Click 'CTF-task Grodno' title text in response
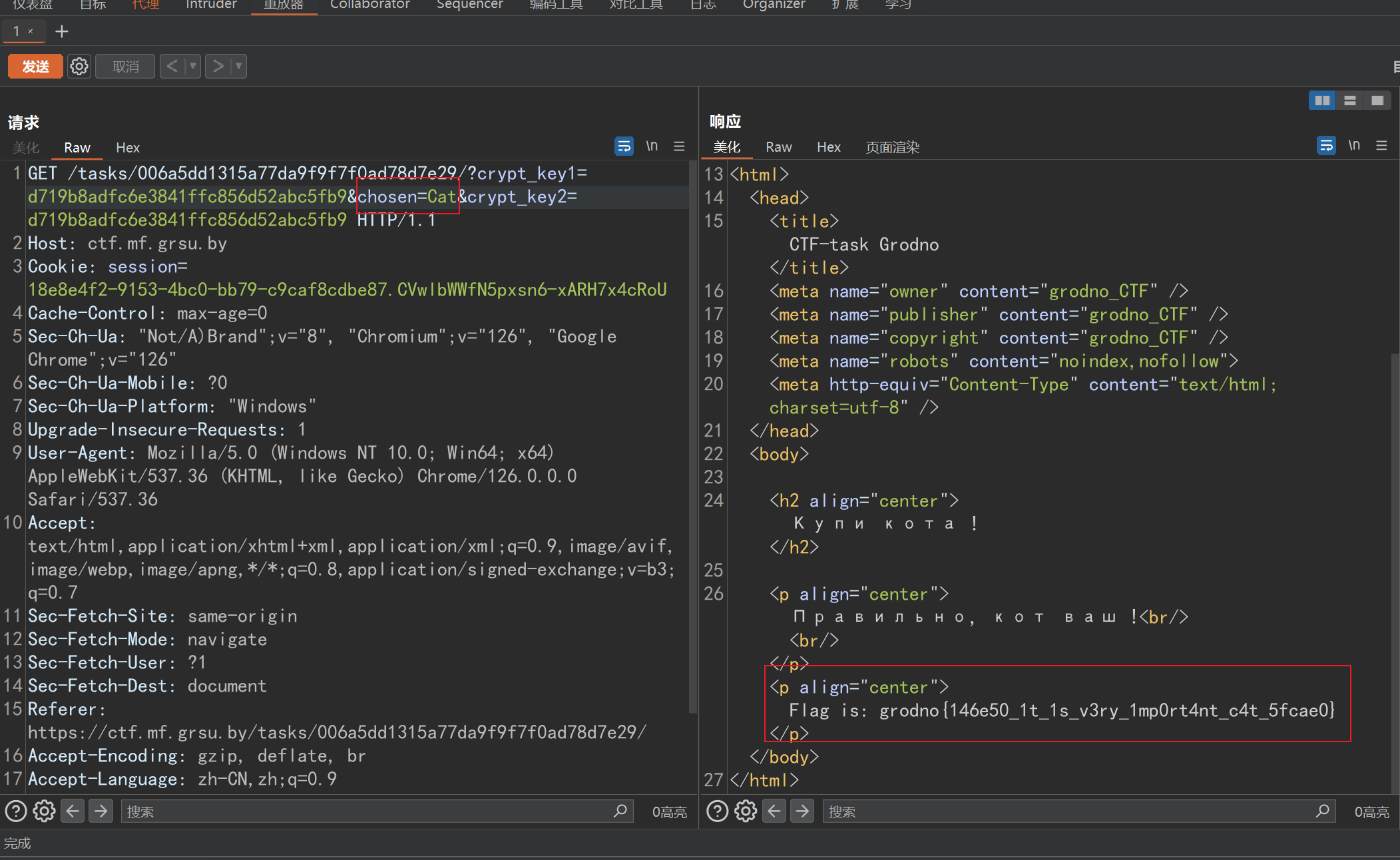Image resolution: width=1400 pixels, height=860 pixels. [863, 244]
